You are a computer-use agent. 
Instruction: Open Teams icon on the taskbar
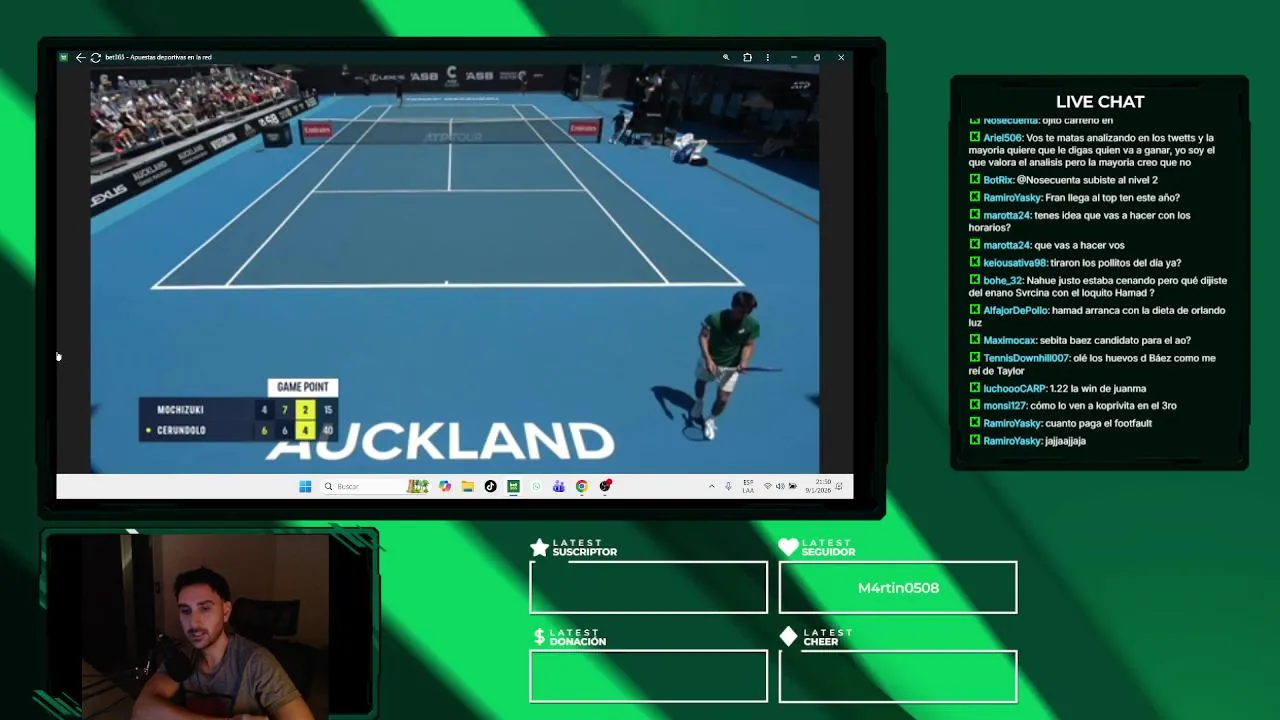558,486
